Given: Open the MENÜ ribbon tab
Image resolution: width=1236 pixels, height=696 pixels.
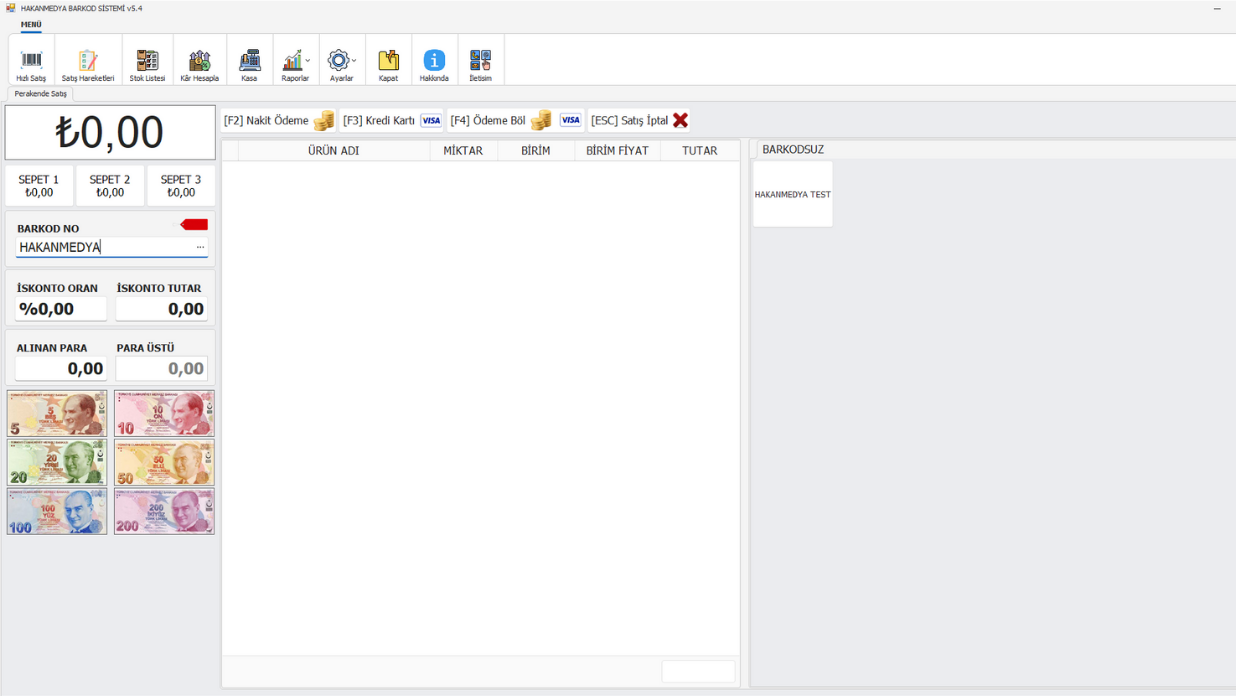Looking at the screenshot, I should (x=31, y=24).
